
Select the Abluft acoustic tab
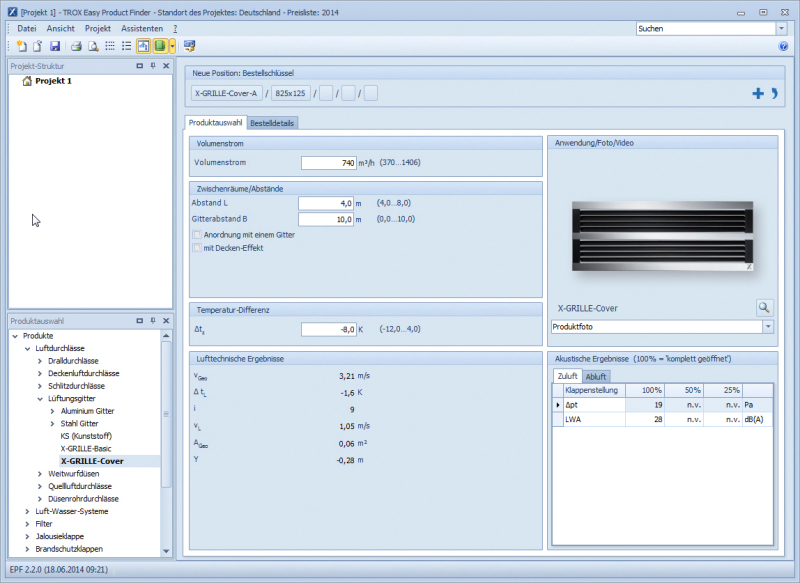pos(595,376)
